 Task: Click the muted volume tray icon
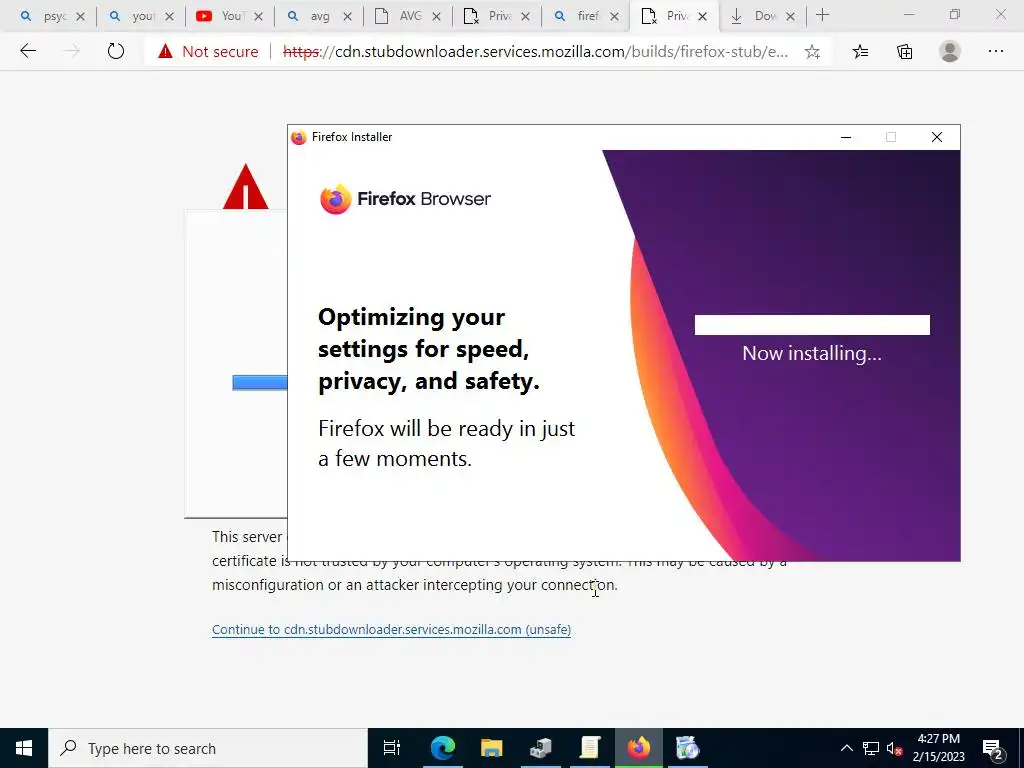(894, 748)
